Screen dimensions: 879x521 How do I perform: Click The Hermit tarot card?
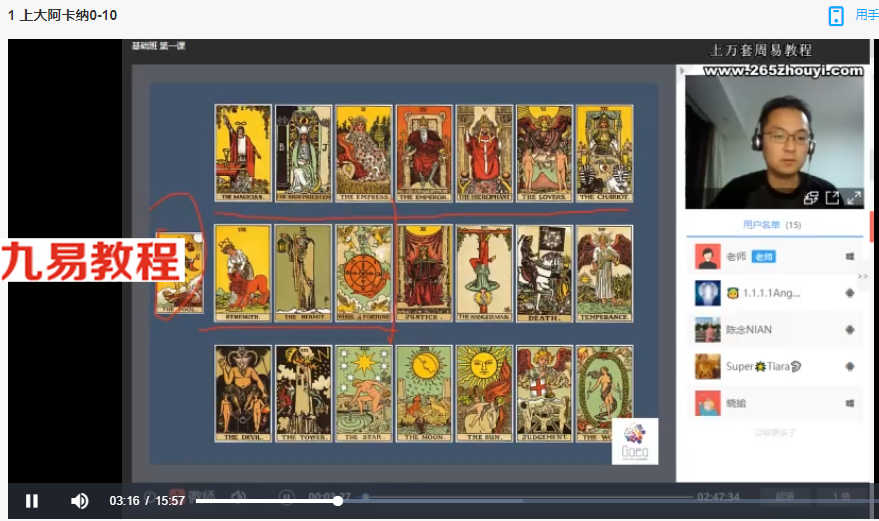click(x=303, y=273)
